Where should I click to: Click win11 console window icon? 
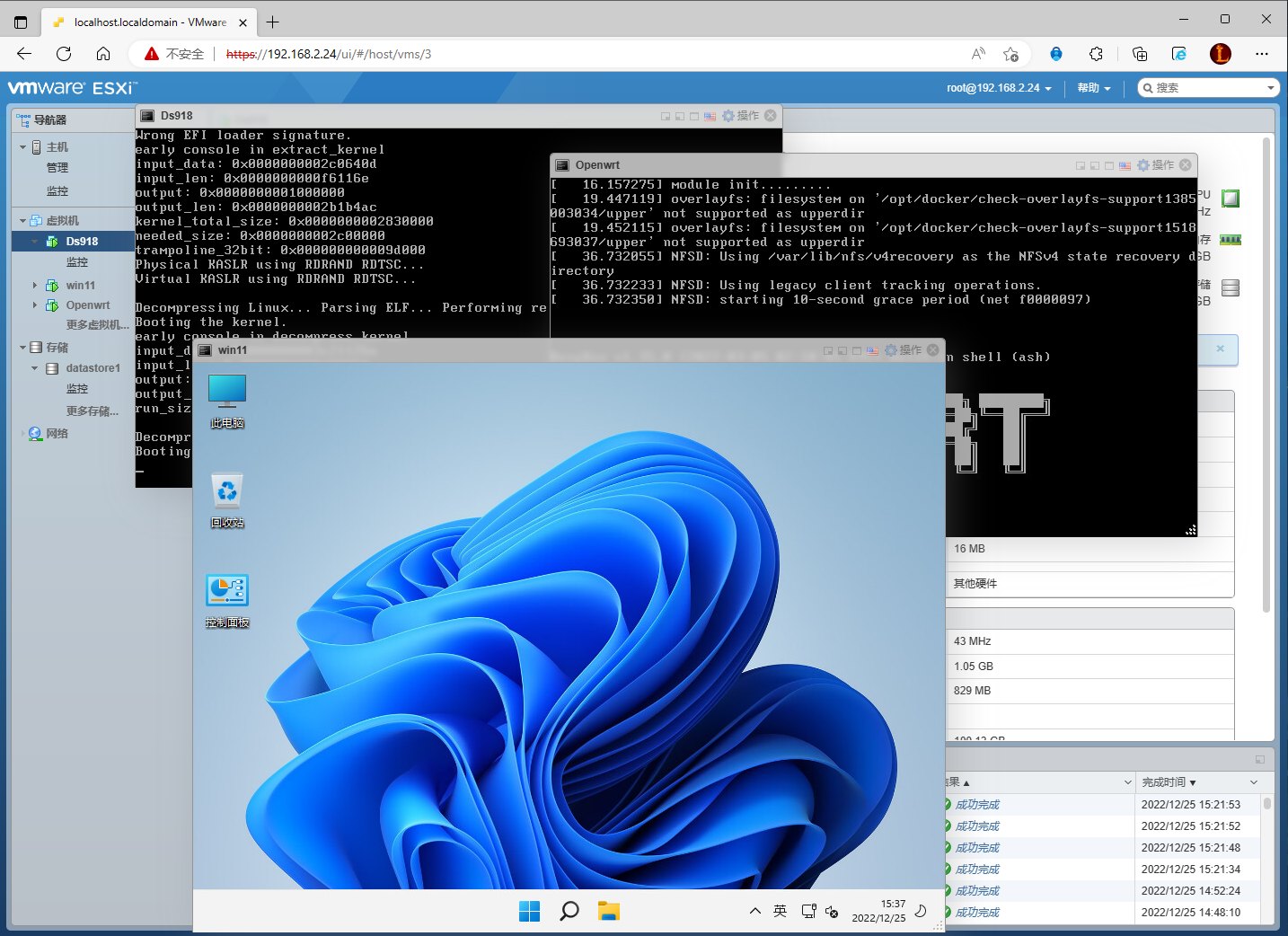205,350
